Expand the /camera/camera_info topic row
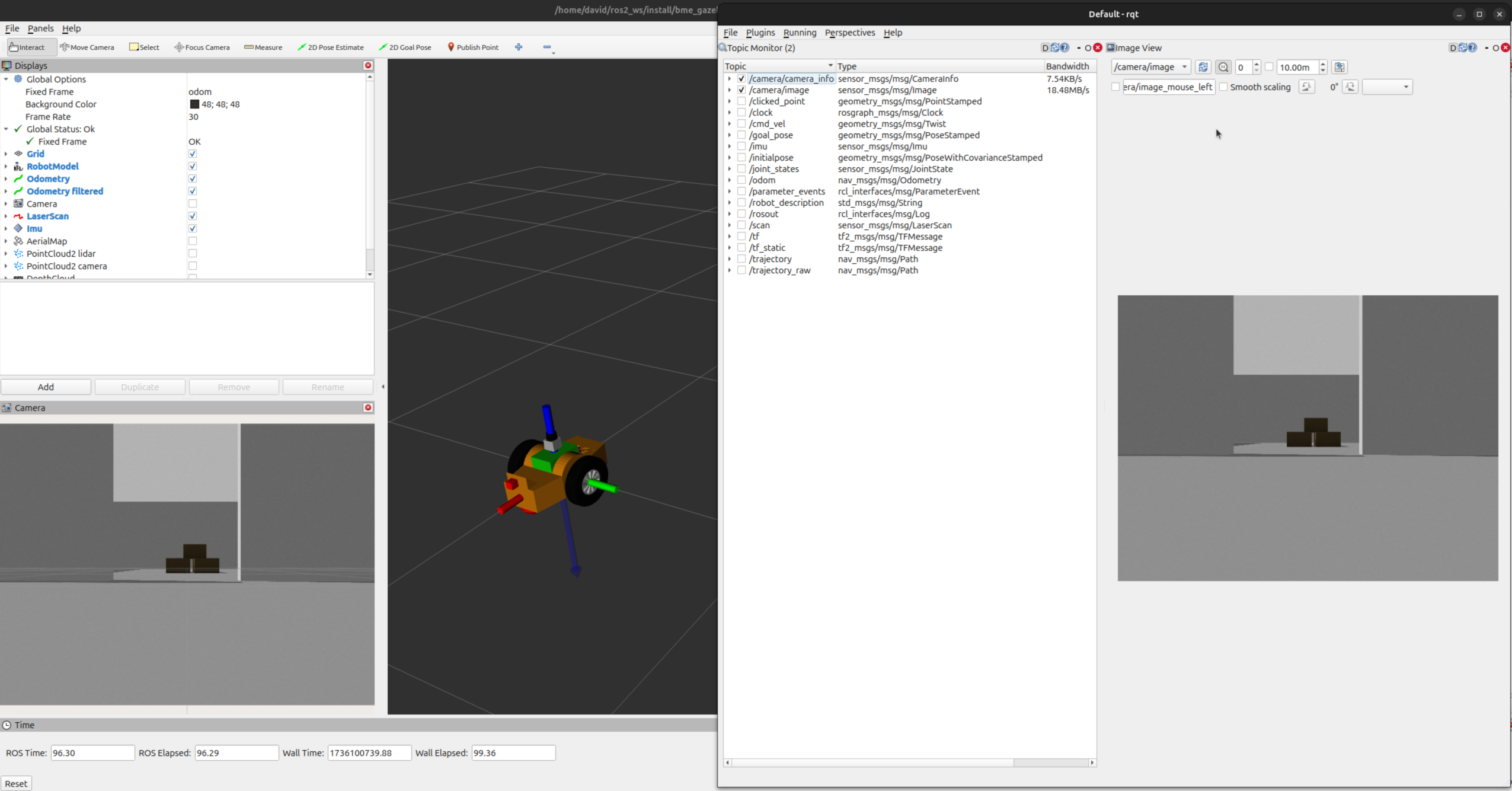 coord(730,79)
